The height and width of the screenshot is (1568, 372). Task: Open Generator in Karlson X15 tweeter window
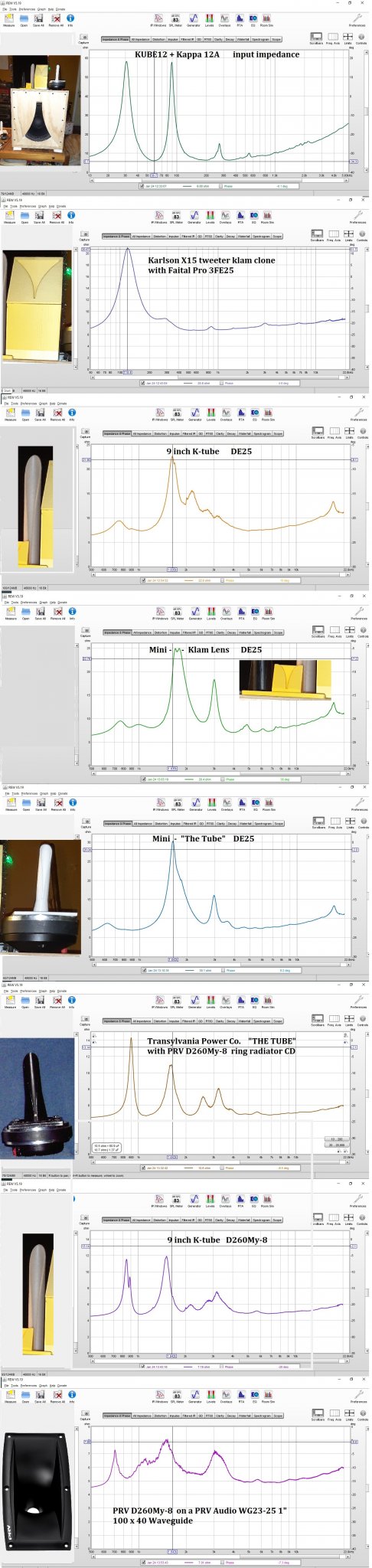click(x=194, y=217)
